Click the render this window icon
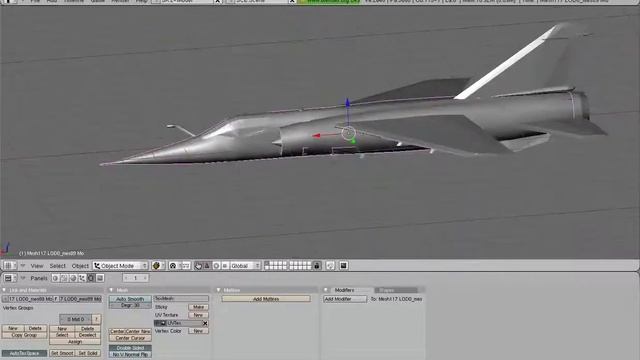The image size is (640, 360). 344,266
